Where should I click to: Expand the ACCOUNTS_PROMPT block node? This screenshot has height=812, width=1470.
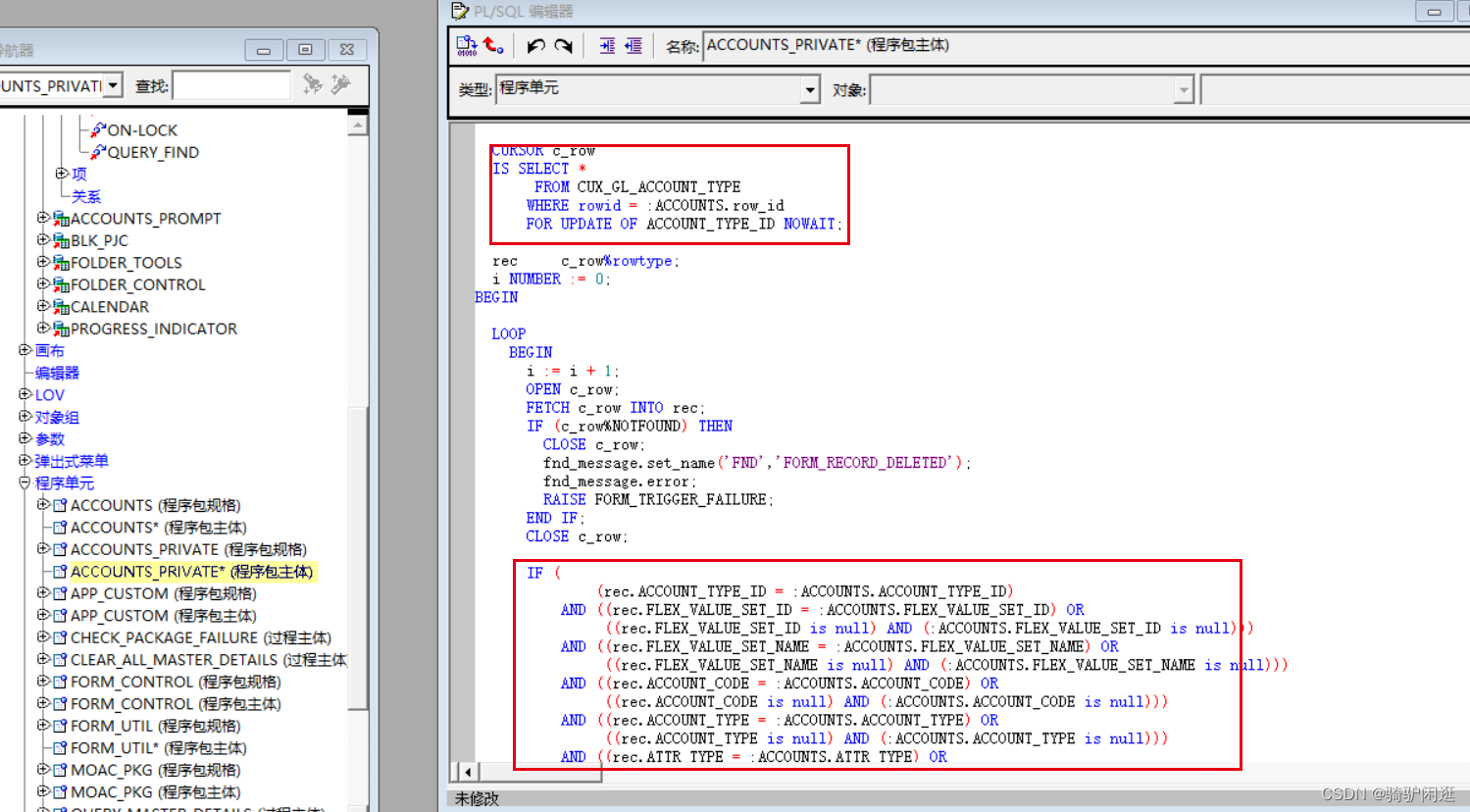point(43,218)
